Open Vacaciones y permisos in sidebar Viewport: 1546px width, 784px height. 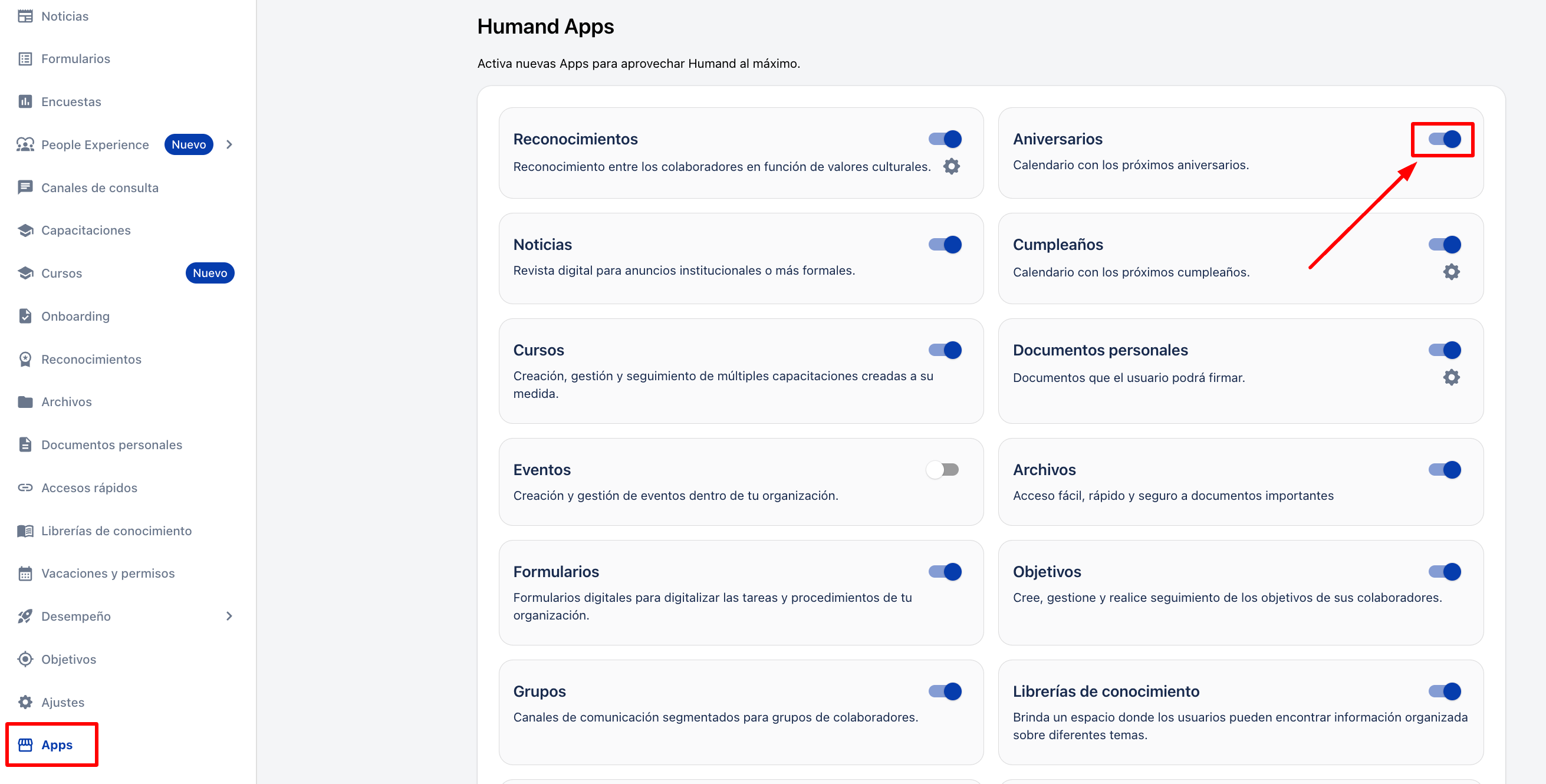108,574
